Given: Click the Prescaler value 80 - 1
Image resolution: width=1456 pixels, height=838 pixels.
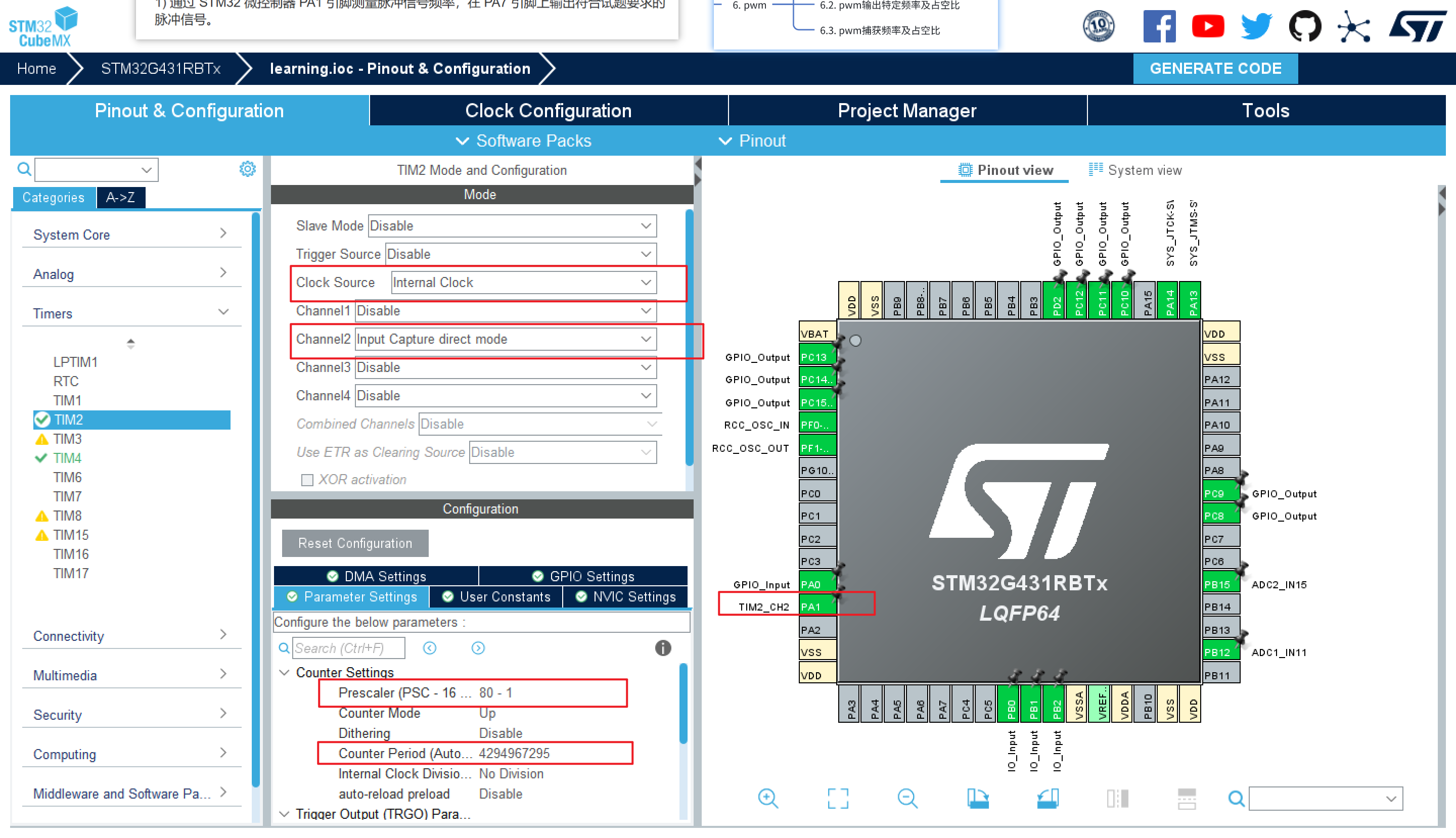Looking at the screenshot, I should coord(496,692).
